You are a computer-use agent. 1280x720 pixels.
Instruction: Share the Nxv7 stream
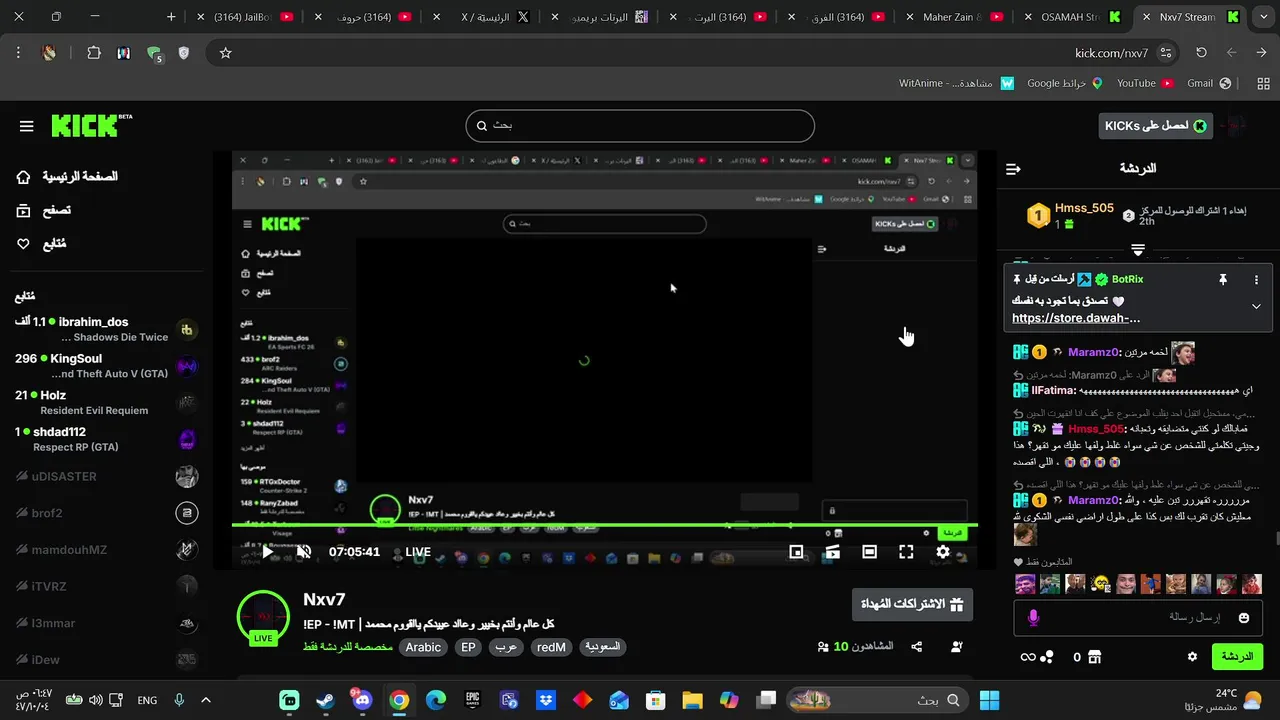[917, 647]
